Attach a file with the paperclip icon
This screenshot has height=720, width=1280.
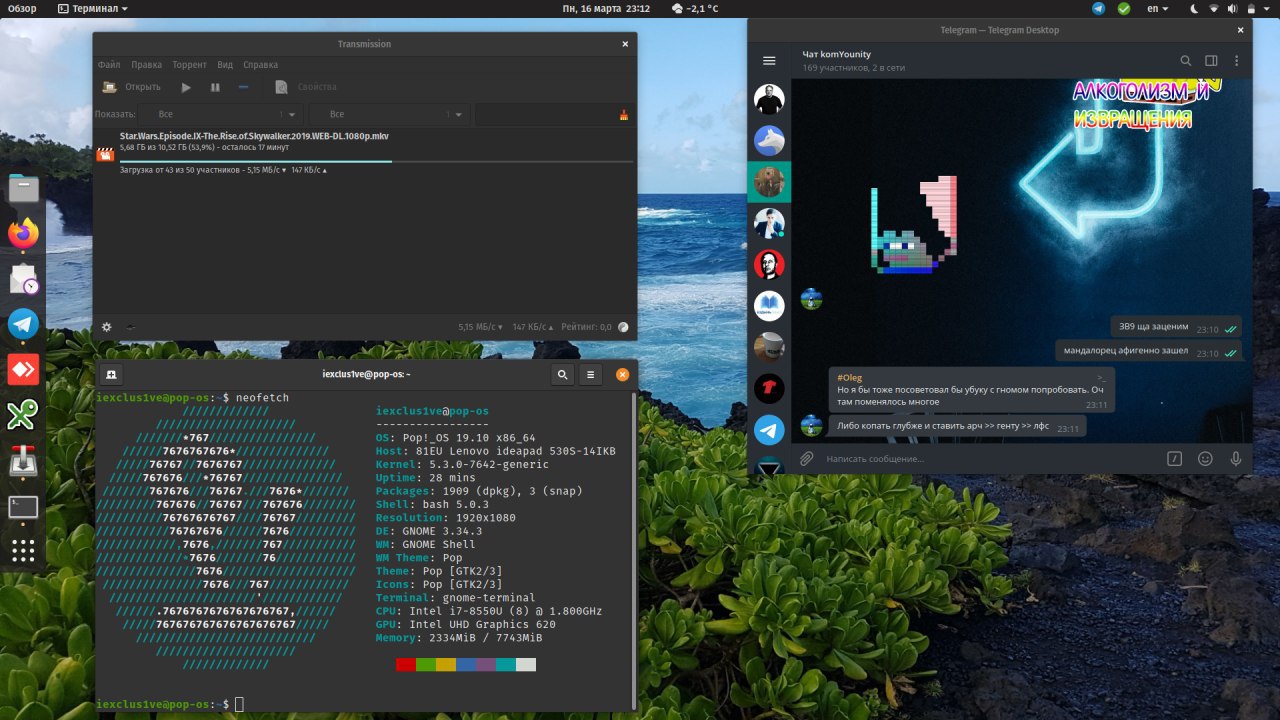(x=807, y=458)
